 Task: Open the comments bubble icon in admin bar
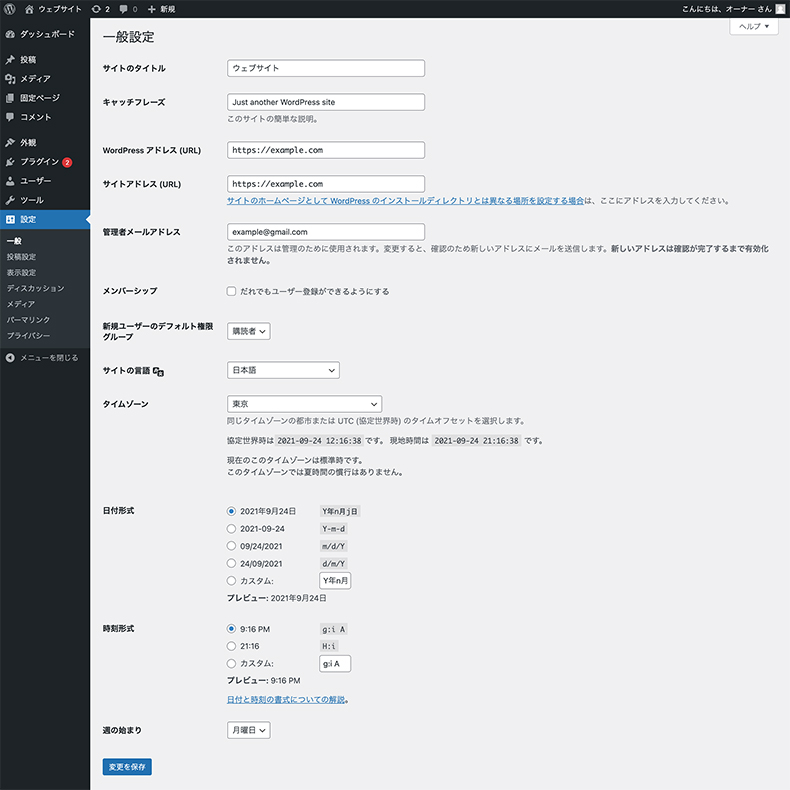(124, 9)
